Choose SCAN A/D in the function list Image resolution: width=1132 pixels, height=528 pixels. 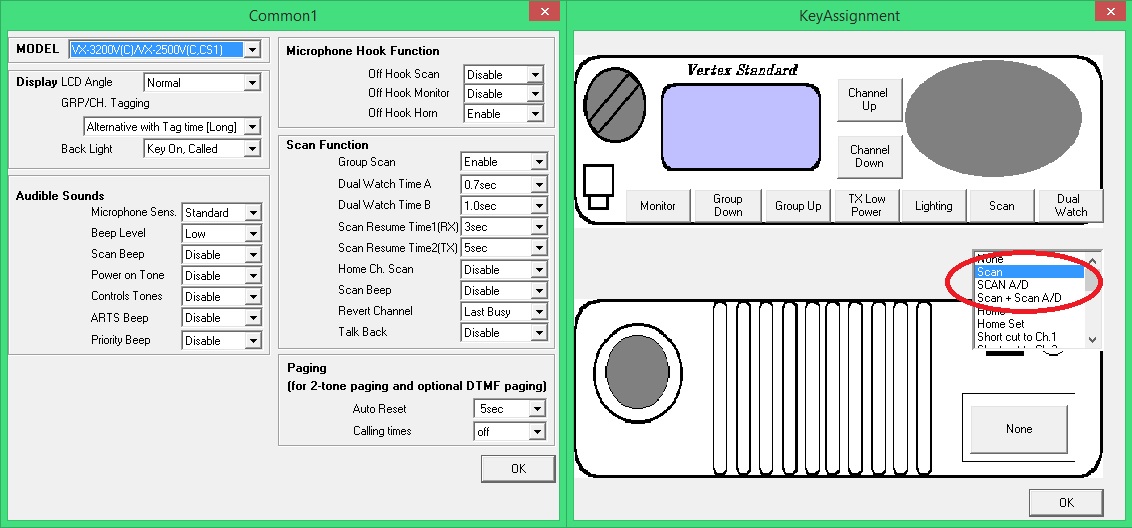pos(1029,285)
